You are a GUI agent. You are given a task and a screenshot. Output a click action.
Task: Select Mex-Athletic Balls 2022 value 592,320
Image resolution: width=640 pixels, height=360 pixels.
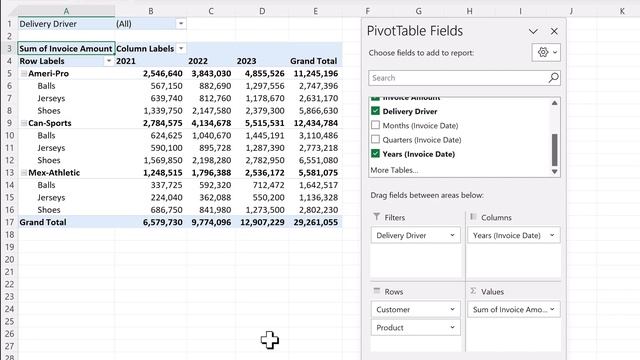tap(211, 185)
